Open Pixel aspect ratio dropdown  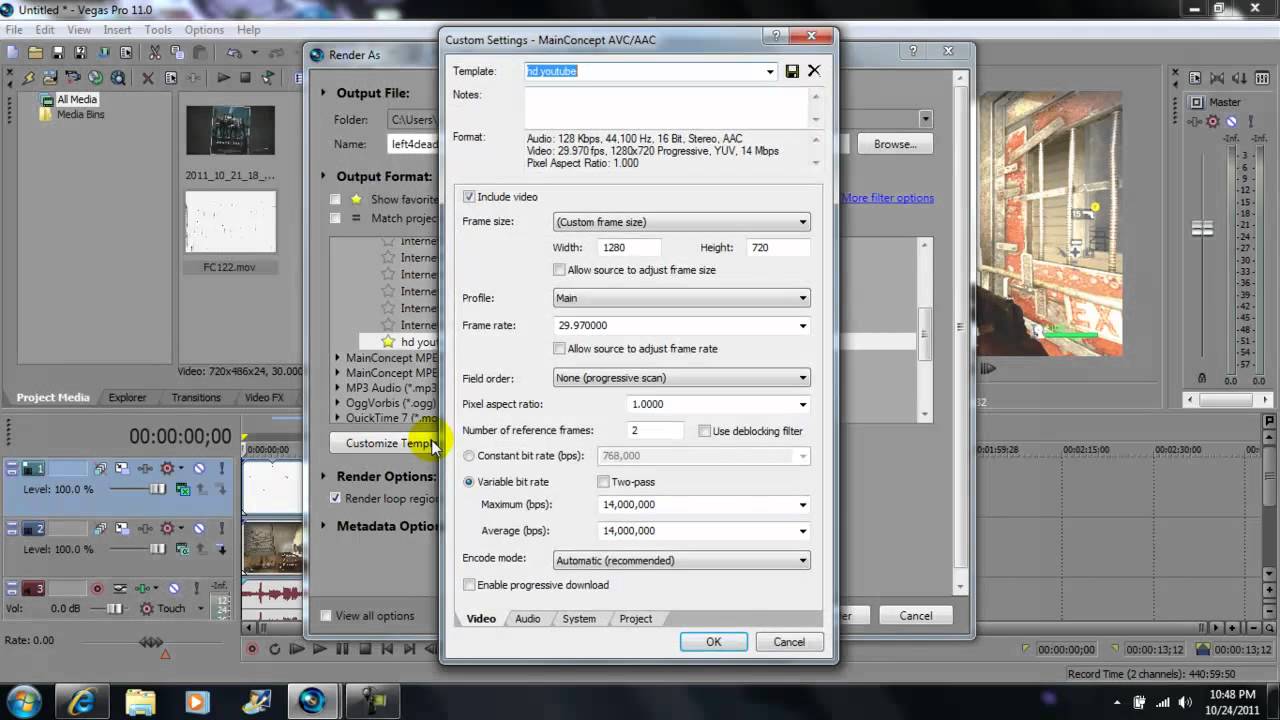802,404
